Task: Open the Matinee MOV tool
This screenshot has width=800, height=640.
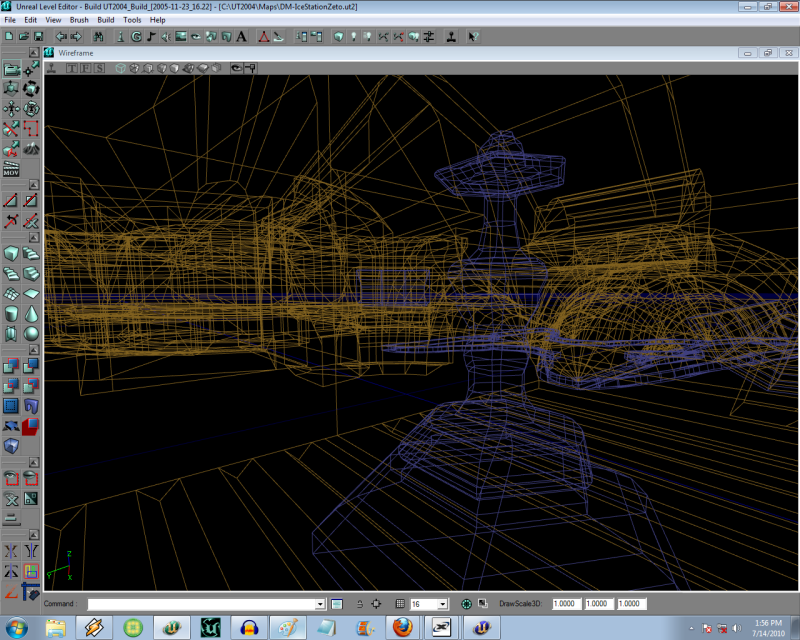Action: [11, 169]
